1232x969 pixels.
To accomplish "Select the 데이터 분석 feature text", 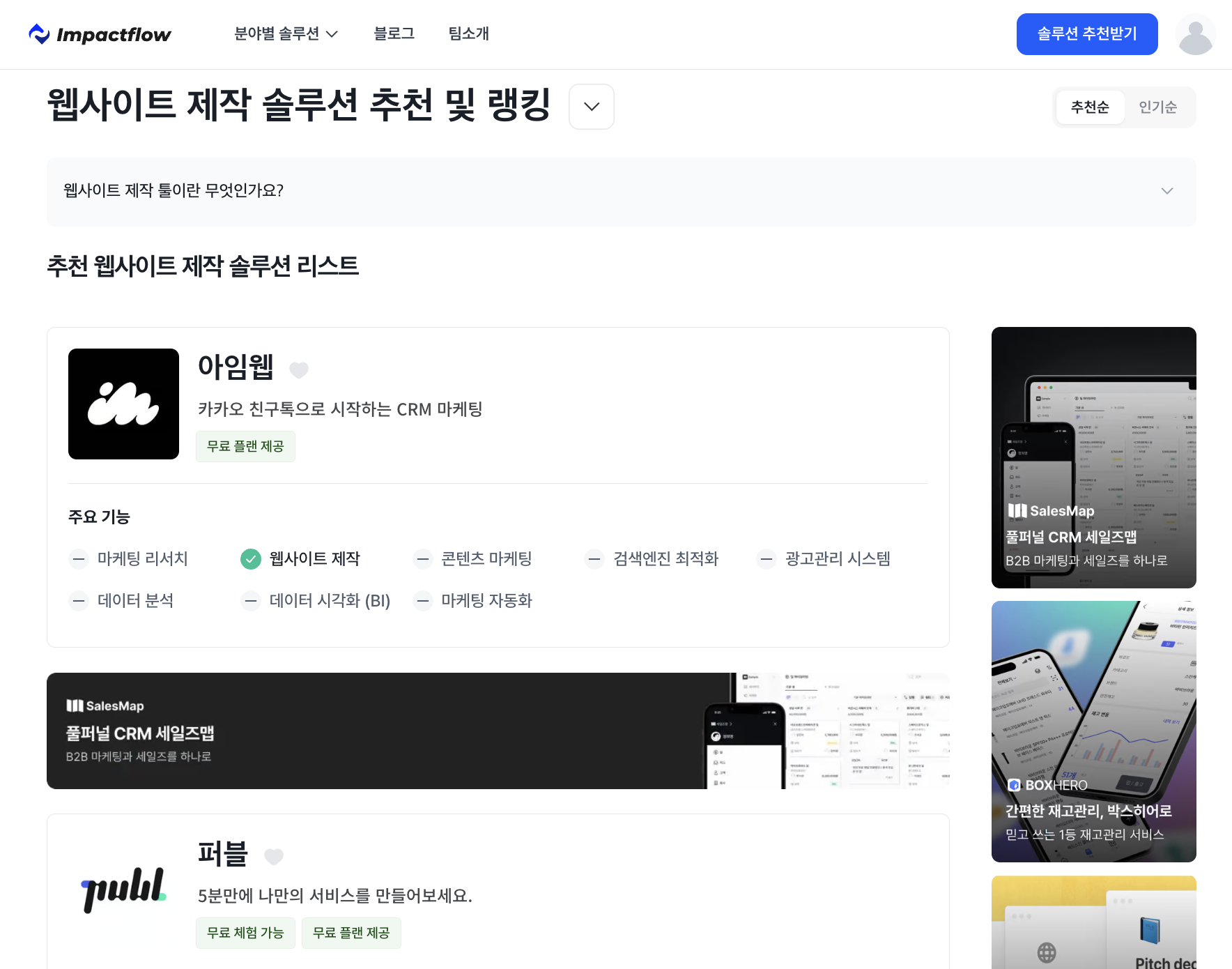I will (136, 601).
